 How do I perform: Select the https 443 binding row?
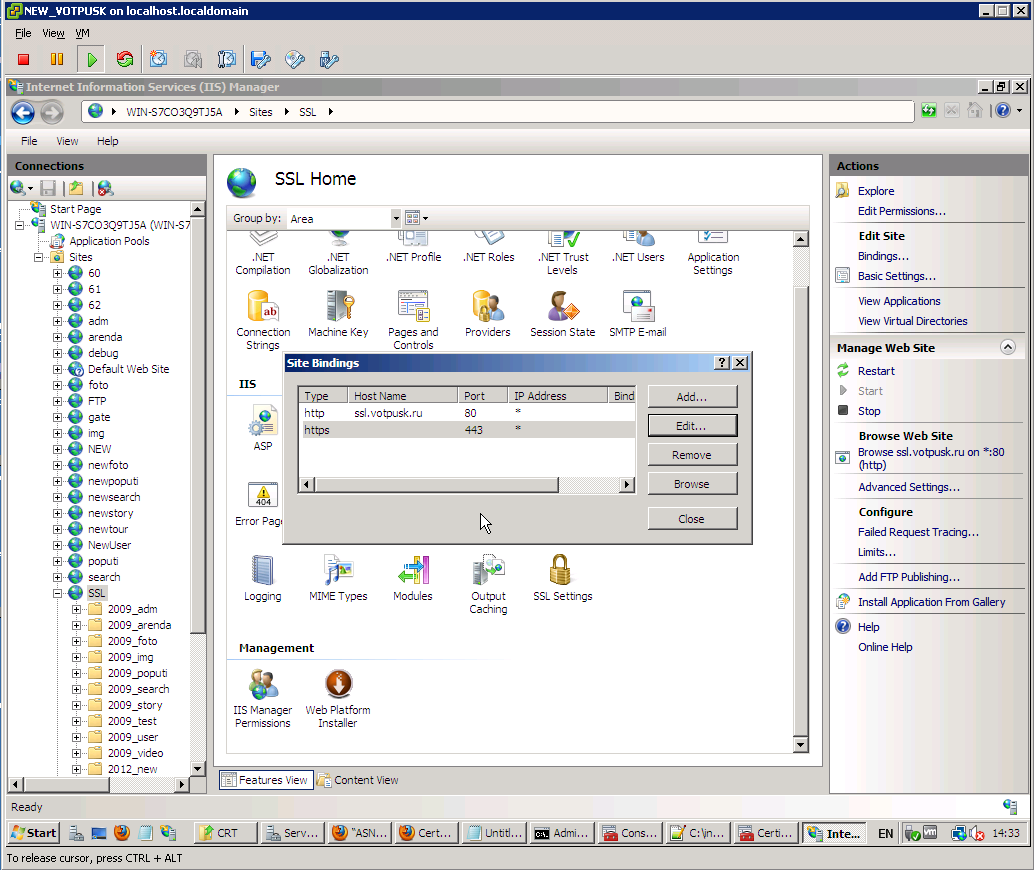[x=466, y=429]
